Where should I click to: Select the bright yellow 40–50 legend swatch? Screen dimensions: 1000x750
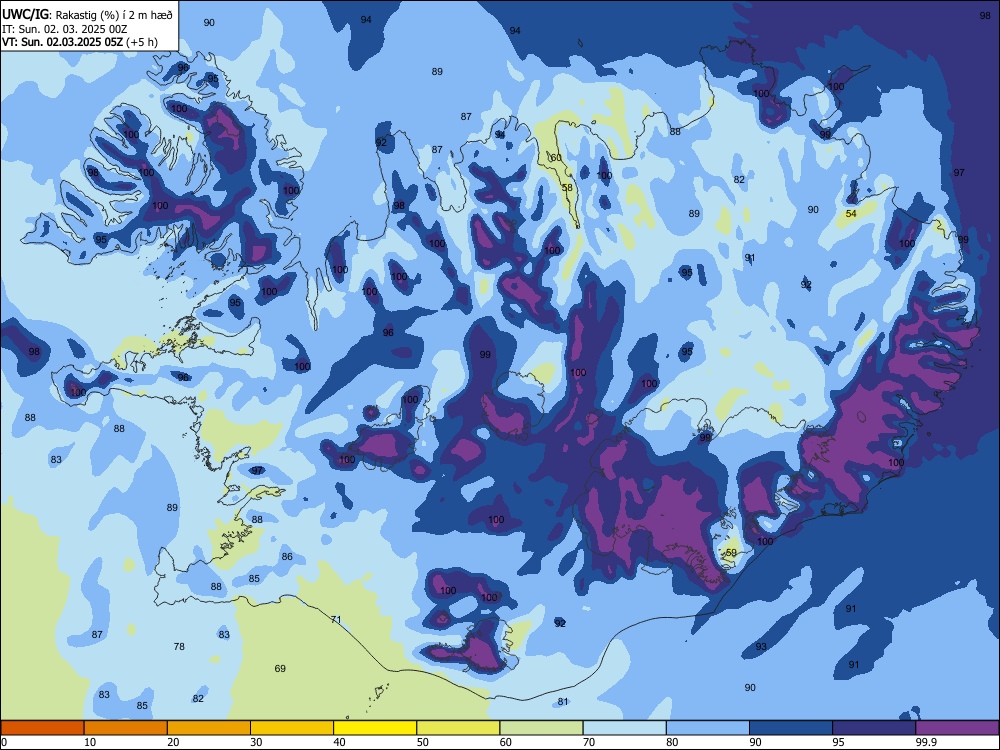[375, 728]
